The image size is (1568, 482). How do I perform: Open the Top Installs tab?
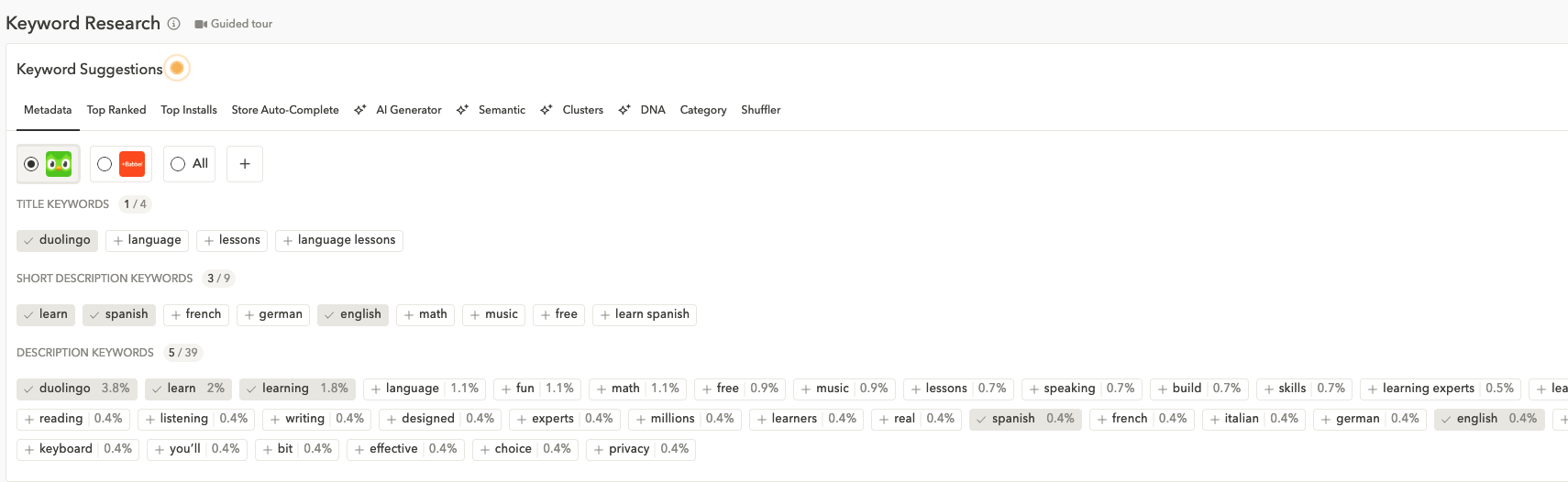pyautogui.click(x=189, y=110)
